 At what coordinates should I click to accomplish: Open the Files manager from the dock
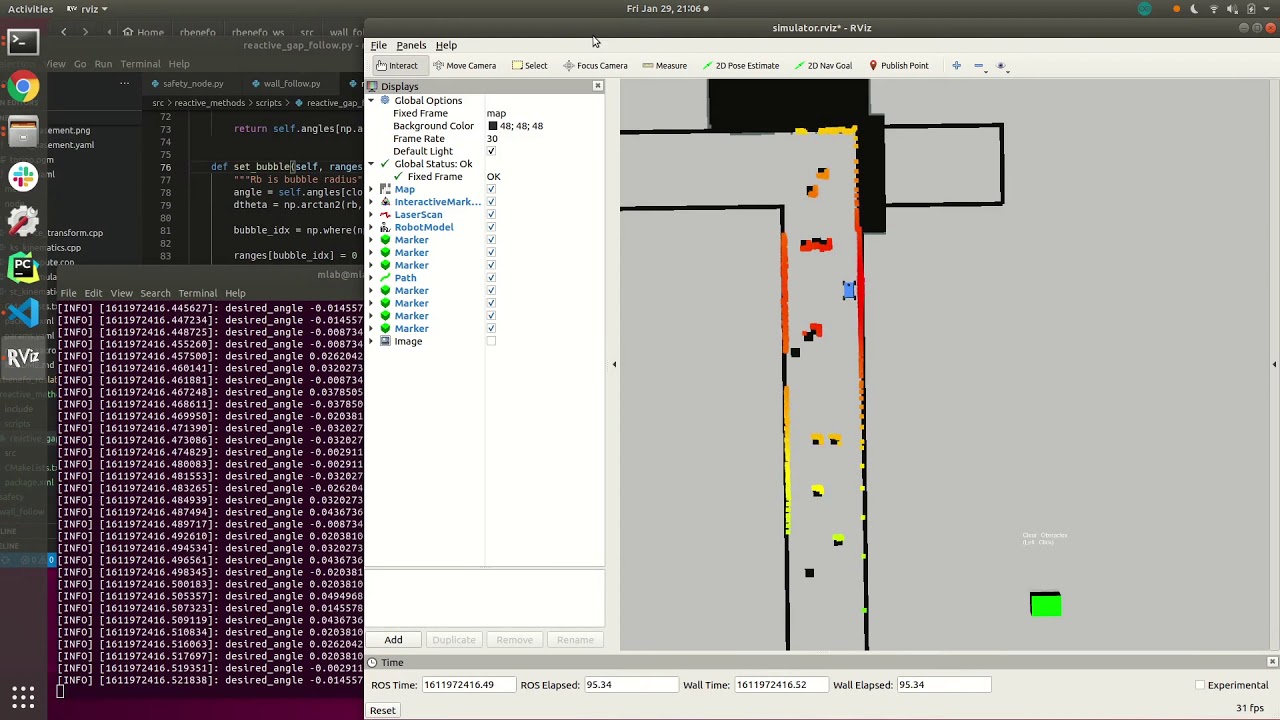click(23, 132)
